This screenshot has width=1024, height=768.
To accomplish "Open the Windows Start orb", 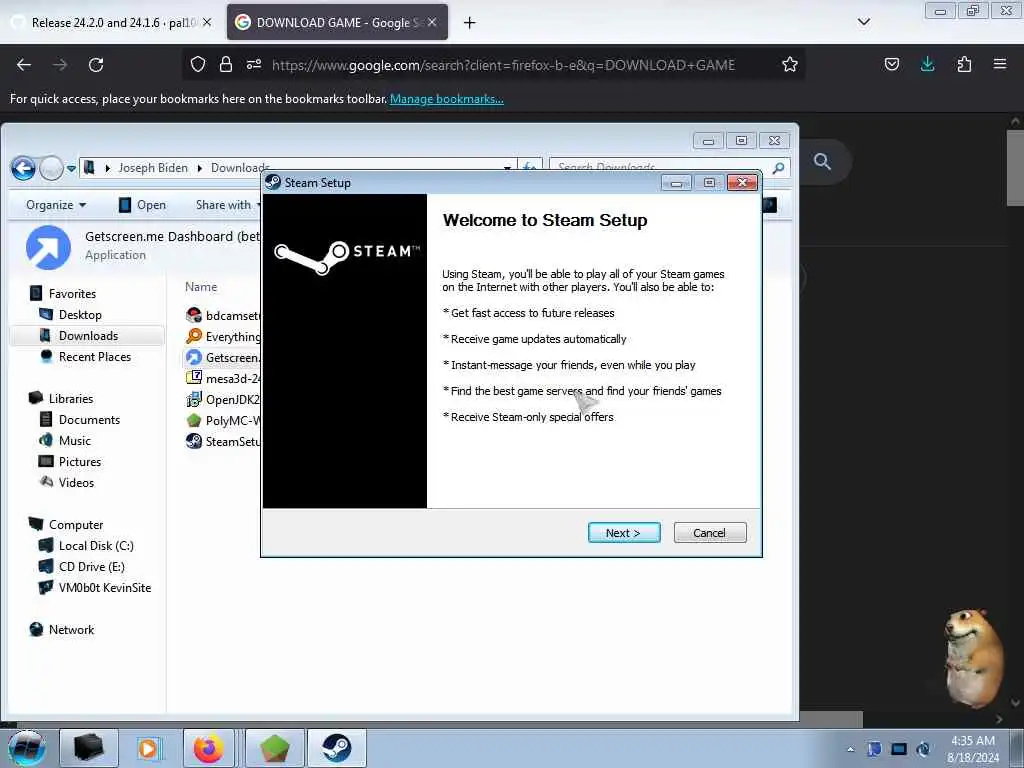I will coord(27,748).
